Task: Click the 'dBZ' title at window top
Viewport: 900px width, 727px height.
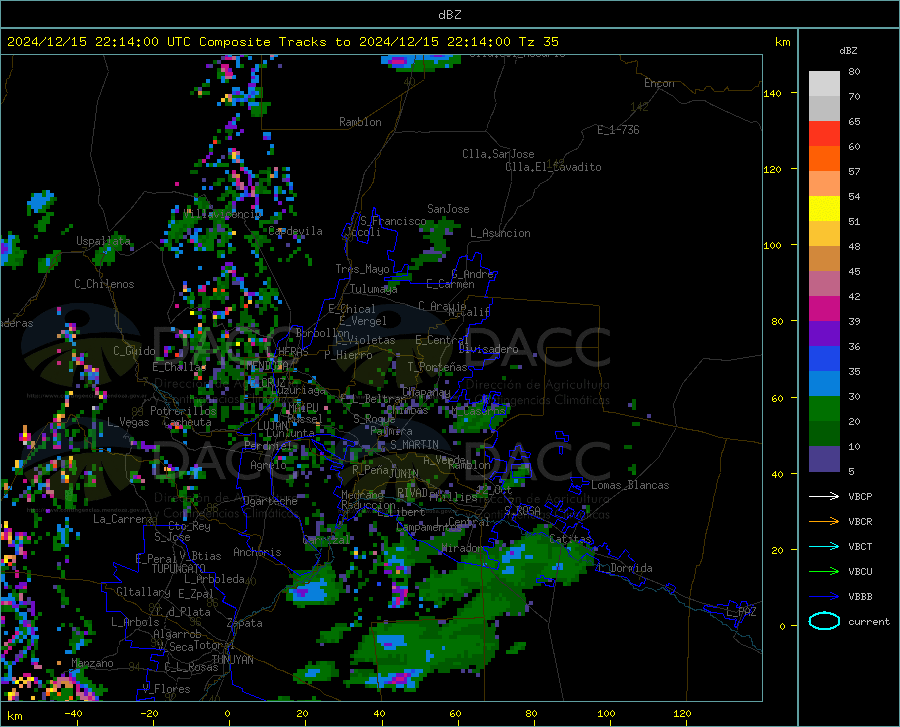Action: [x=449, y=15]
